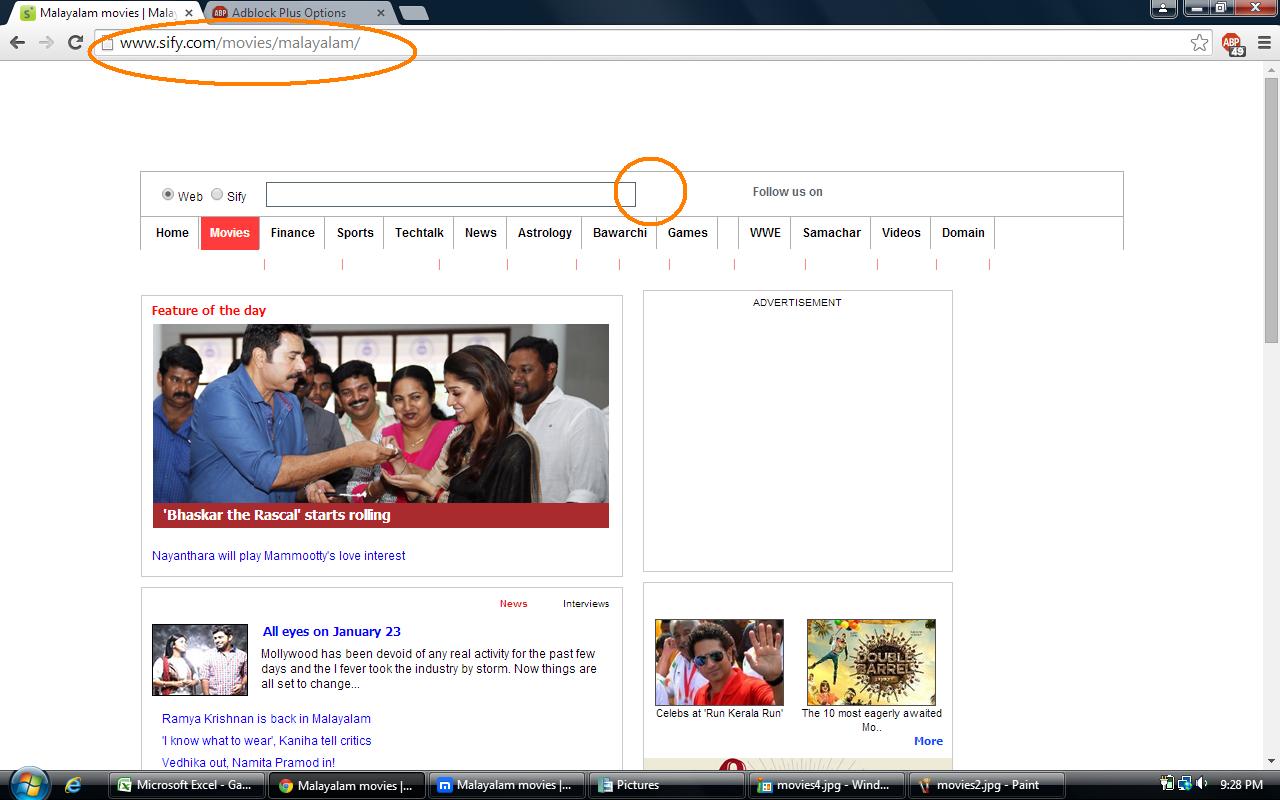This screenshot has height=800, width=1280.
Task: Open the Domain navigation item
Action: point(963,233)
